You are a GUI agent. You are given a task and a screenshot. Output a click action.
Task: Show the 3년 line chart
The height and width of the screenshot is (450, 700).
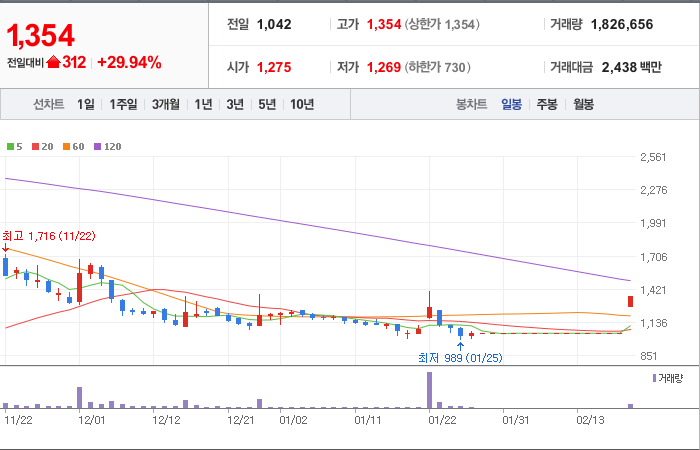(235, 104)
